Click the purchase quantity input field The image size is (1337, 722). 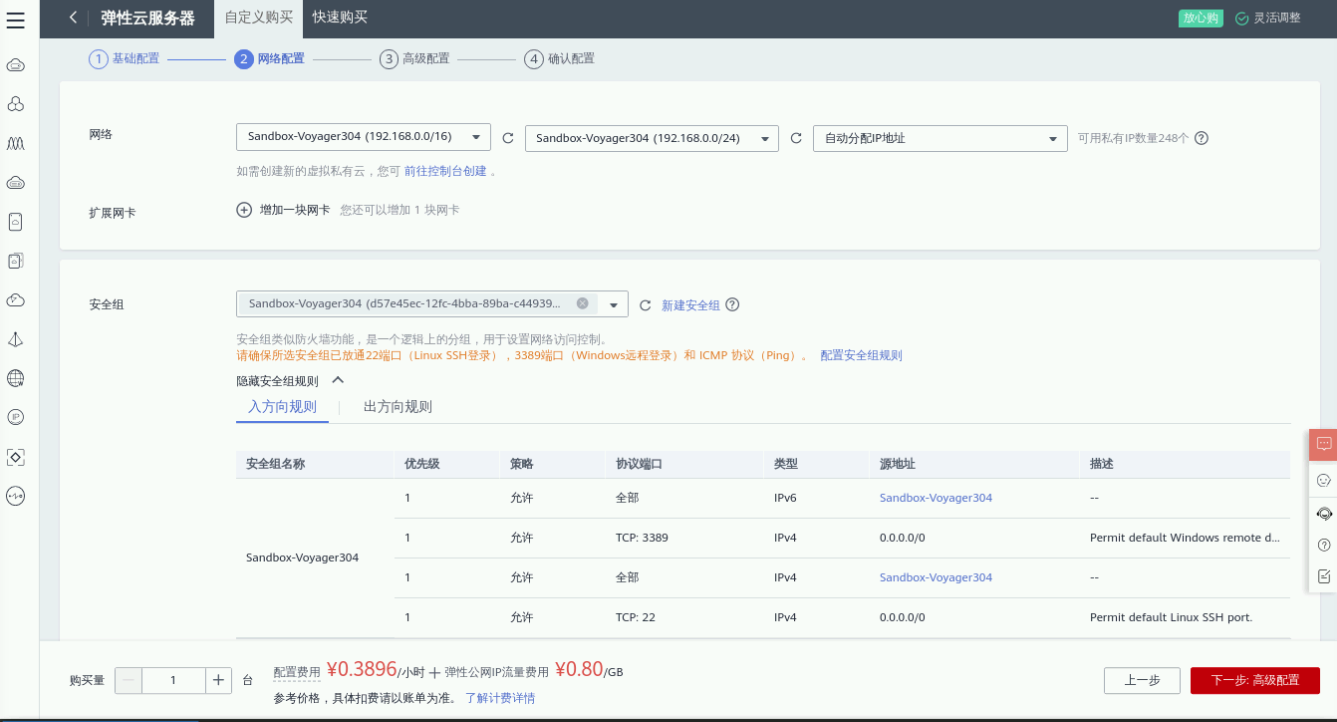click(174, 680)
